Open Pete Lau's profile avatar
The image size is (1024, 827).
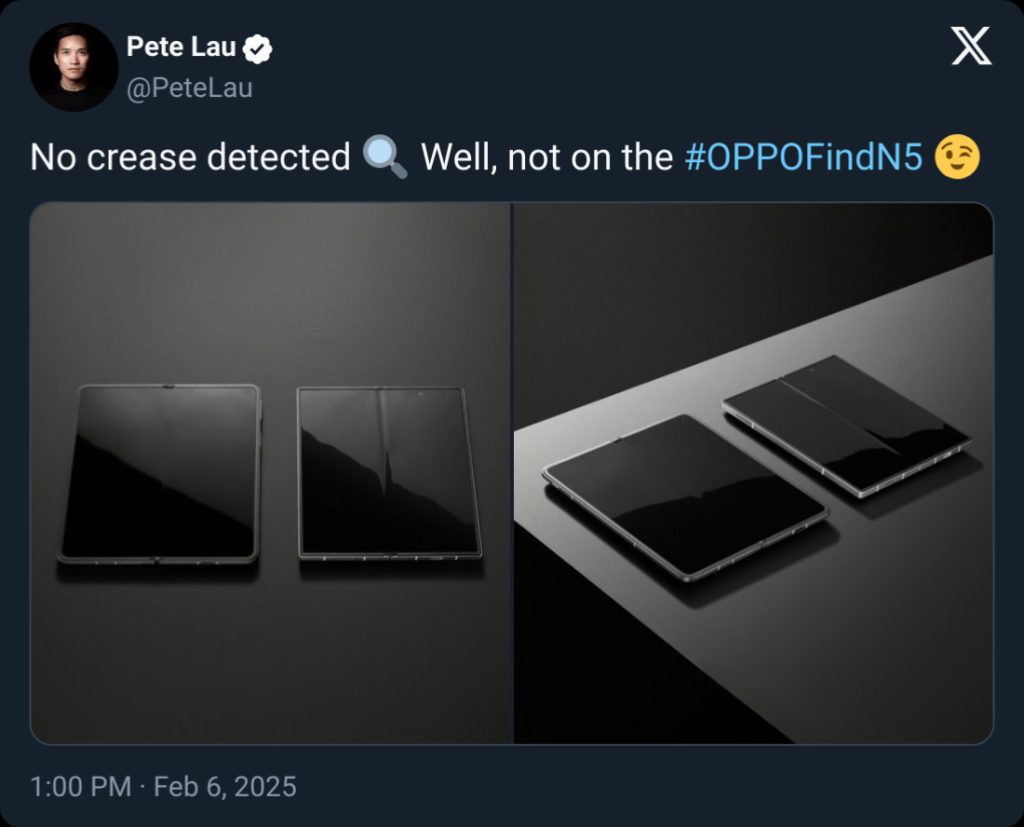point(74,66)
